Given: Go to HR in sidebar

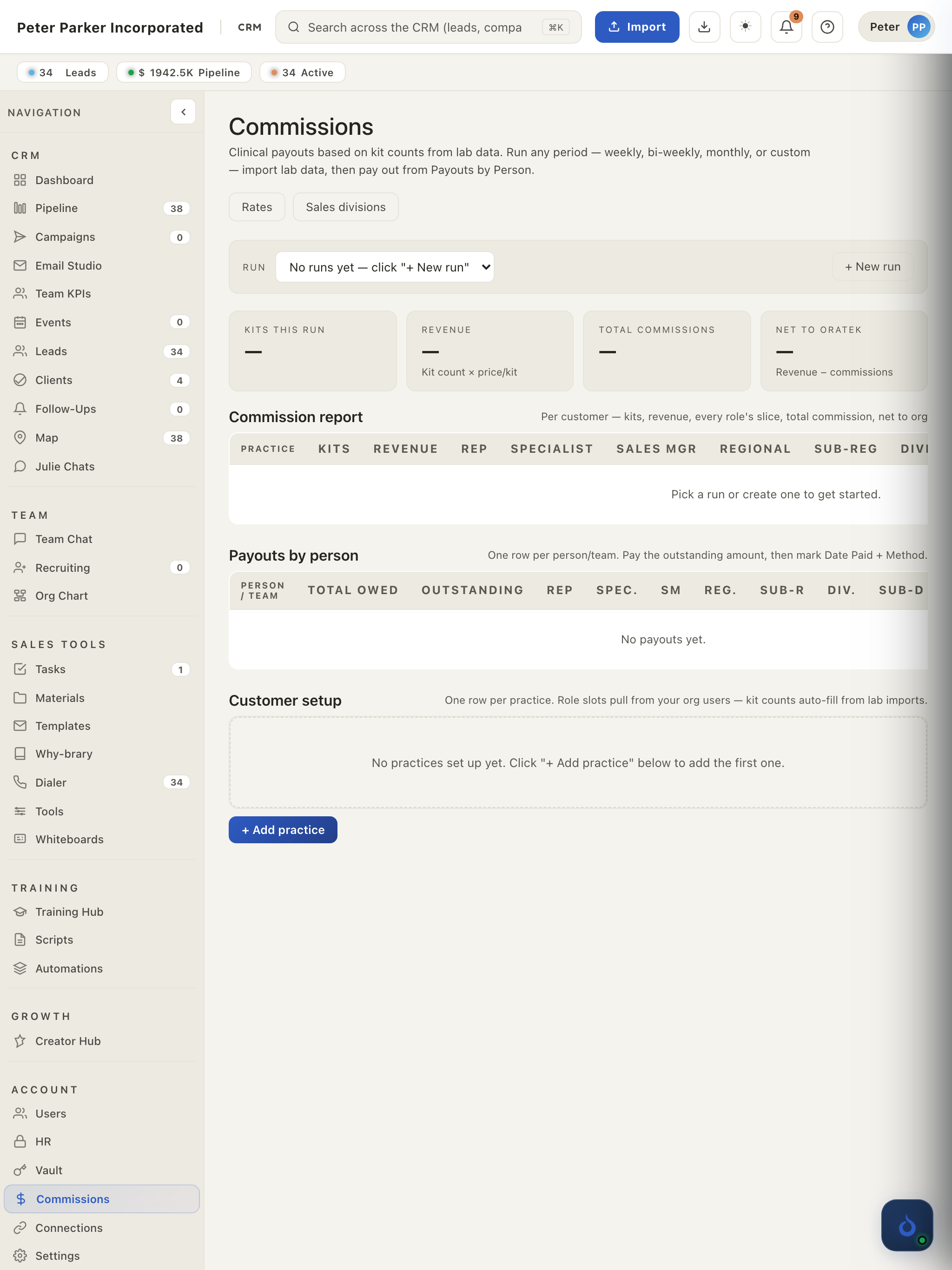Looking at the screenshot, I should [102, 1141].
